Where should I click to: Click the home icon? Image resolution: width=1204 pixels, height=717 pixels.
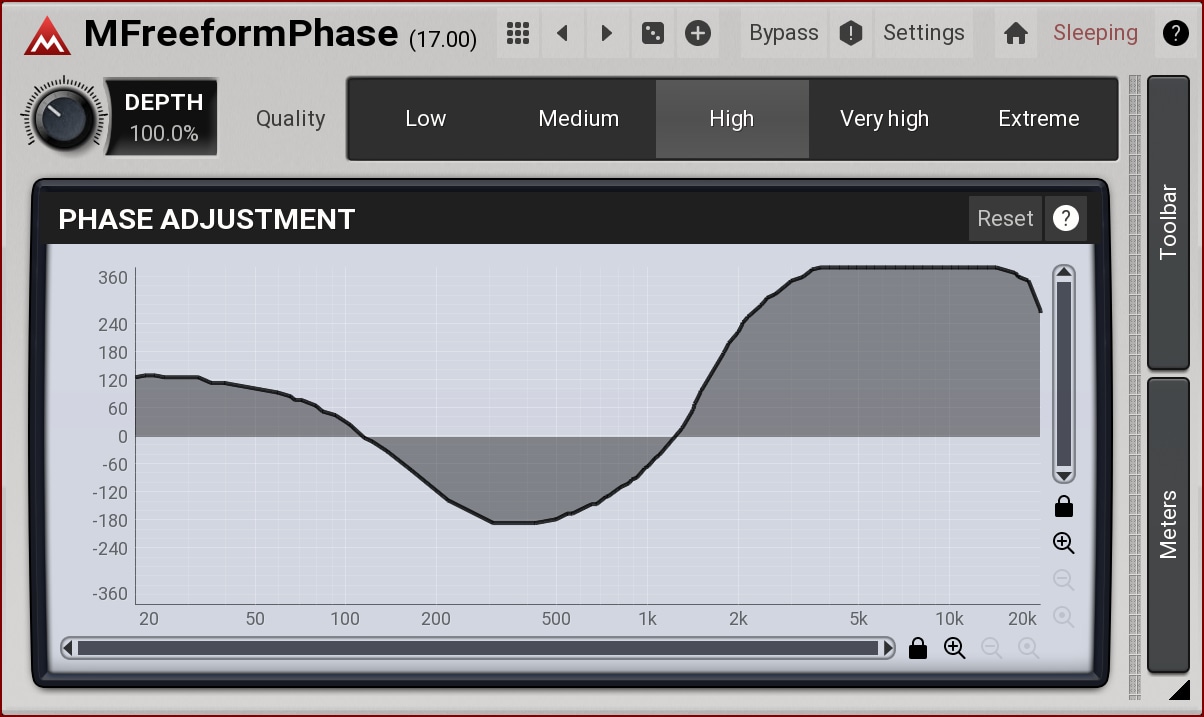tap(1016, 33)
